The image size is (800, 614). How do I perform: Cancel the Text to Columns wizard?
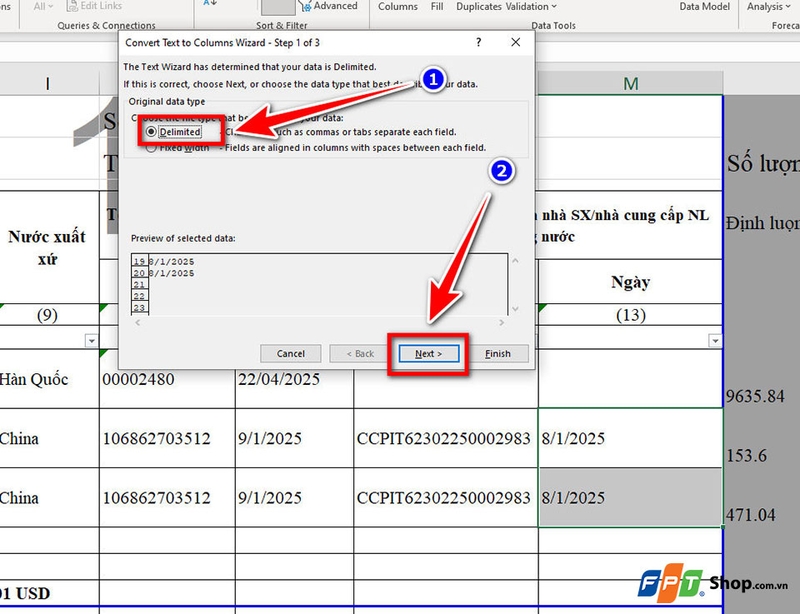(290, 353)
